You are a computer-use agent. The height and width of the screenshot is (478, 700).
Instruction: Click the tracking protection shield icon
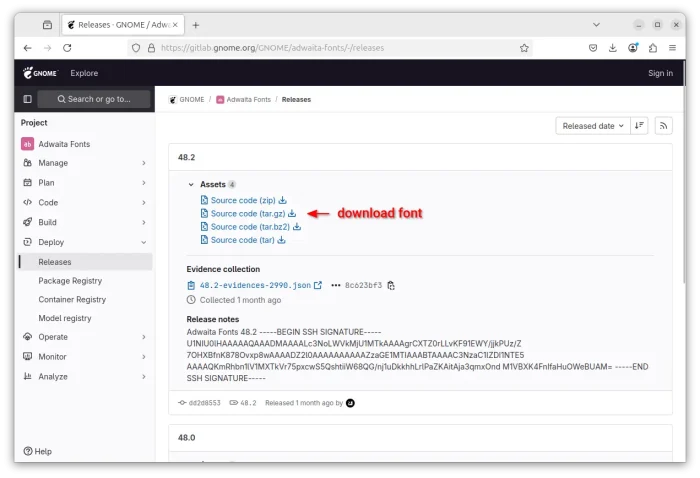pyautogui.click(x=136, y=48)
